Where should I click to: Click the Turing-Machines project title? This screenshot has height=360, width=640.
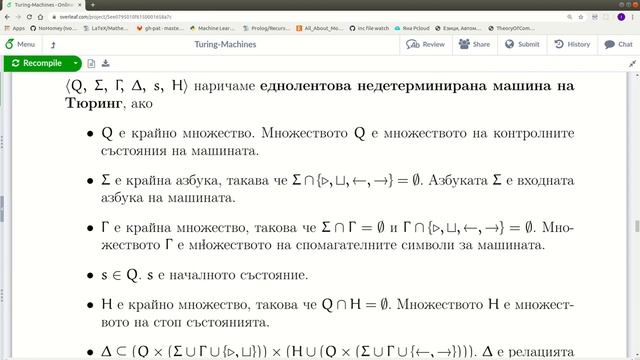tap(225, 44)
